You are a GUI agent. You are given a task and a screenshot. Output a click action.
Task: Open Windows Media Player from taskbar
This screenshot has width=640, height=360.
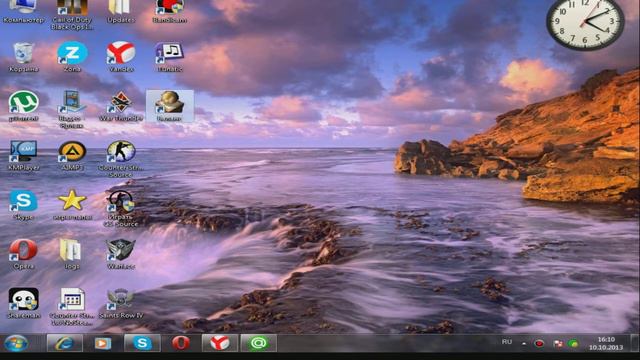(102, 343)
